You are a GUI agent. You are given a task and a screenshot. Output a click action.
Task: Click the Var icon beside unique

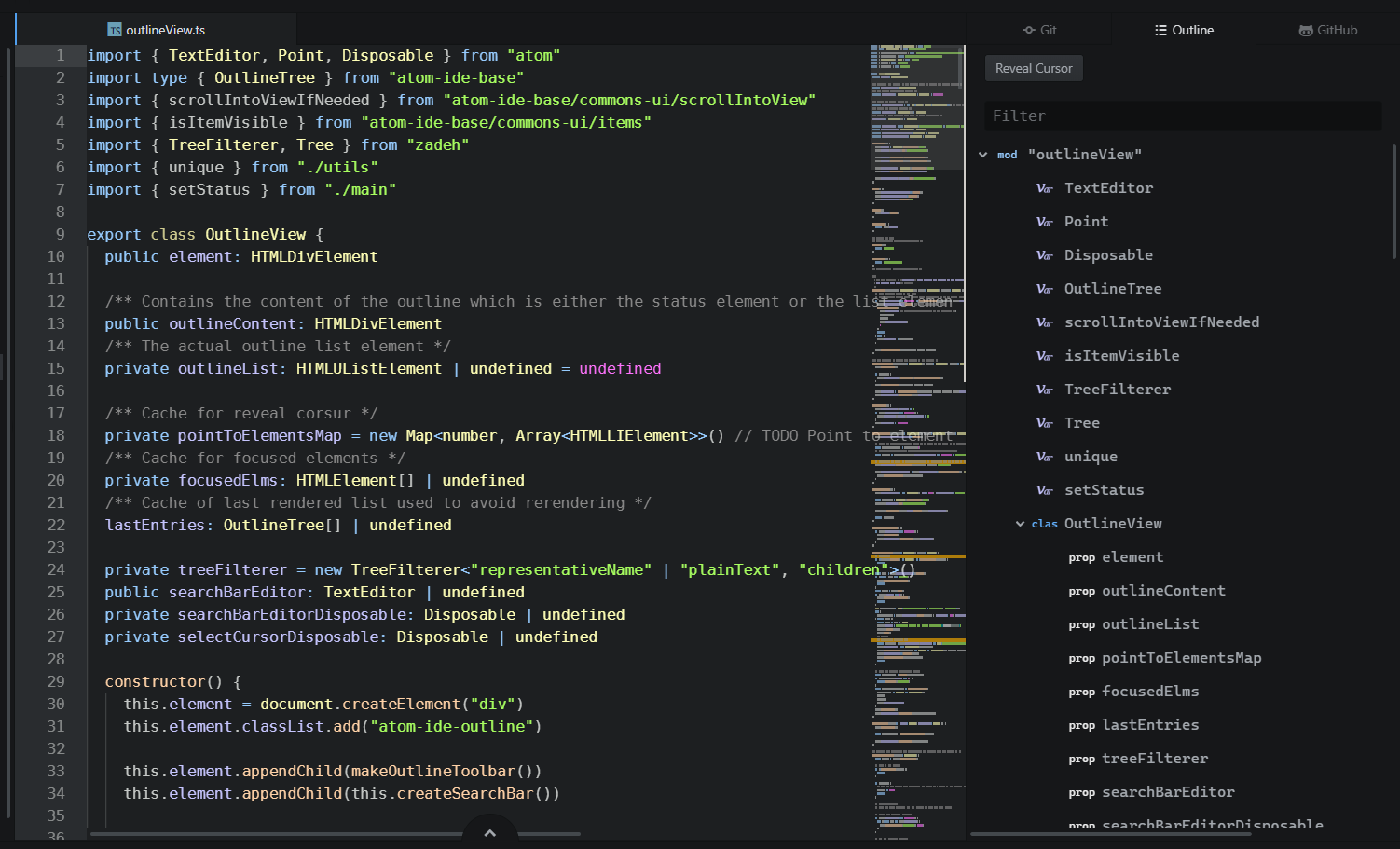[1045, 457]
